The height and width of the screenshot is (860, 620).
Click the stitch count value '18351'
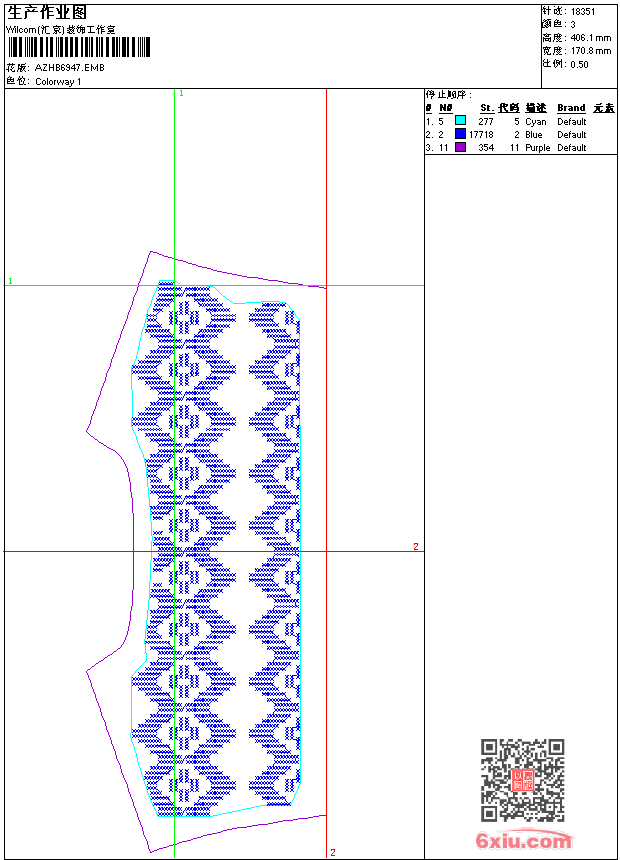[x=583, y=12]
